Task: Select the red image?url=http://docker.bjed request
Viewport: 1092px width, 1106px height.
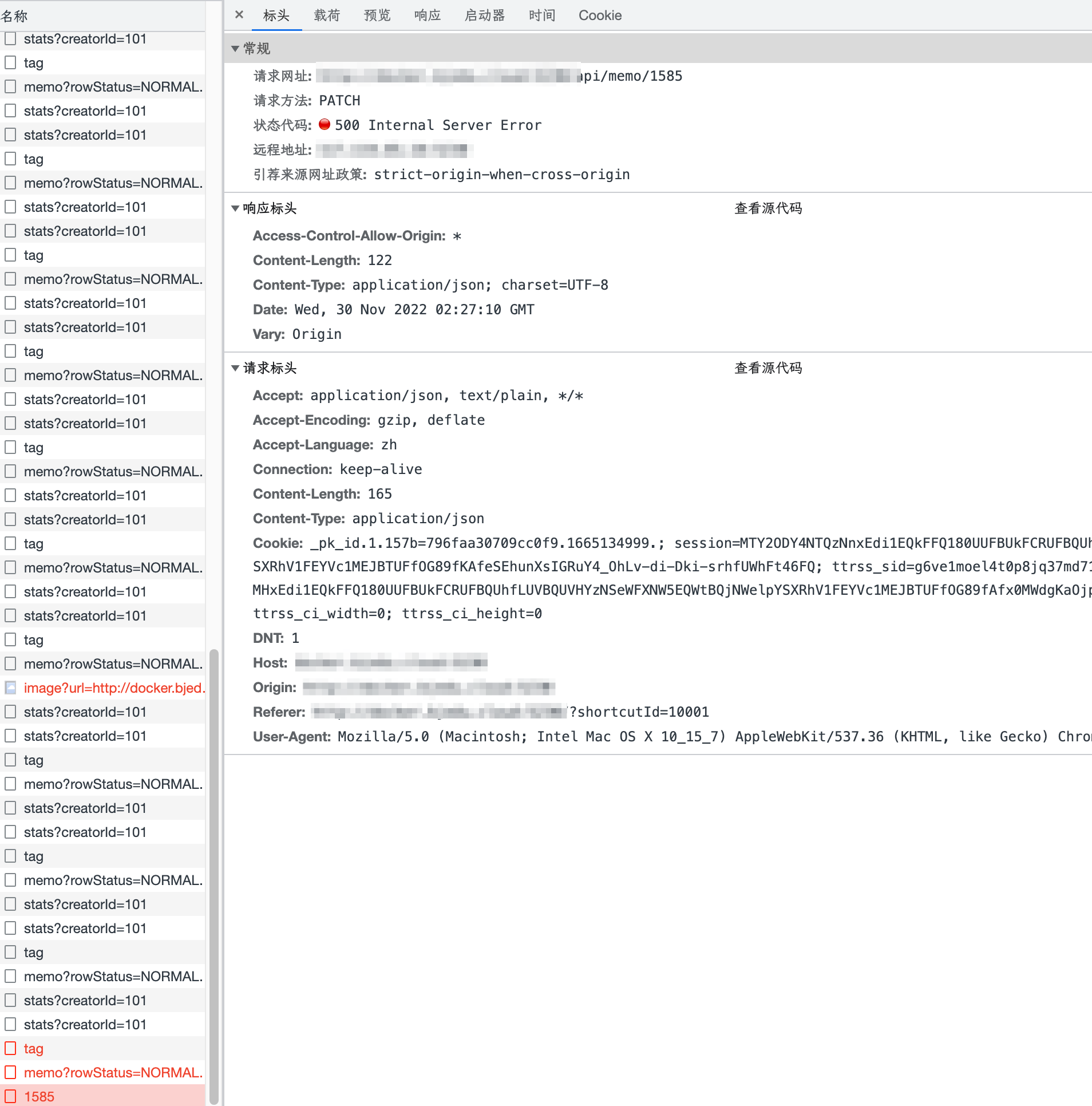Action: tap(102, 688)
